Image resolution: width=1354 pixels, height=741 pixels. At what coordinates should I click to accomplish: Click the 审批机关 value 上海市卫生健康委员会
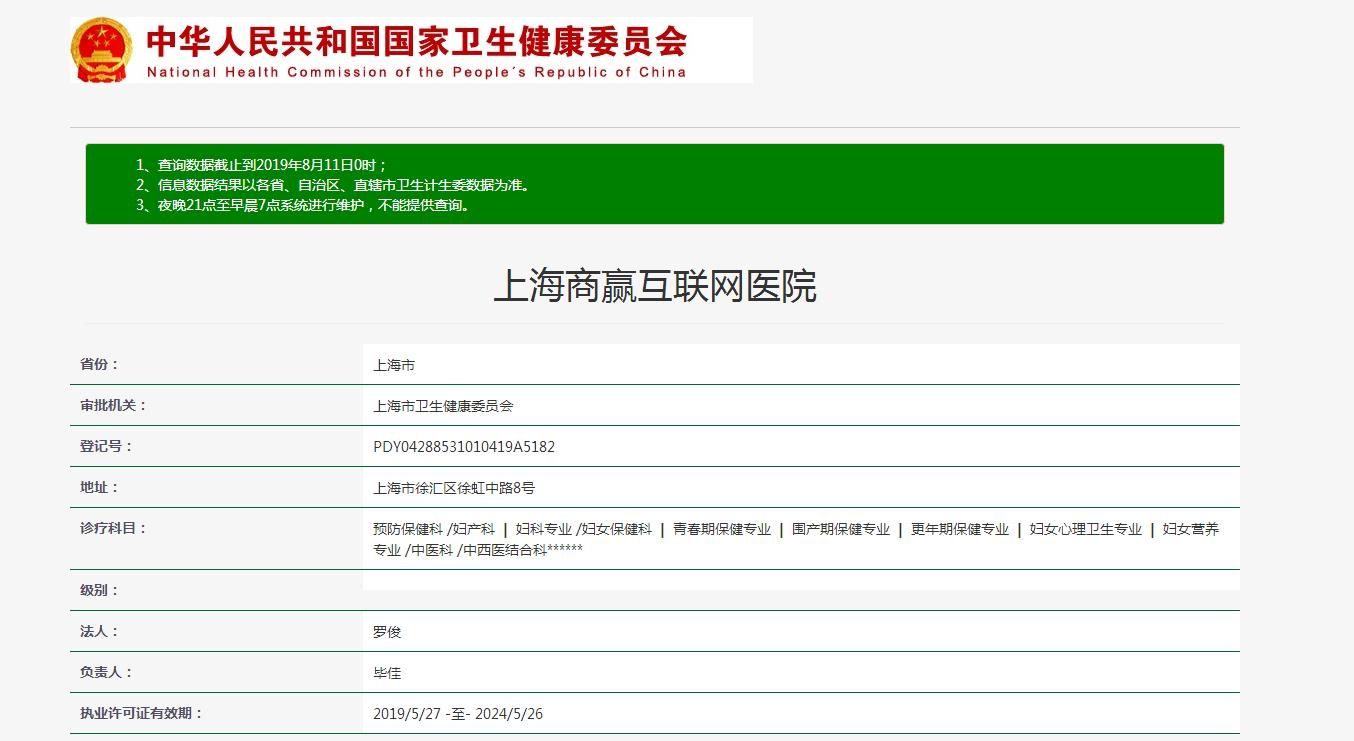pos(443,407)
